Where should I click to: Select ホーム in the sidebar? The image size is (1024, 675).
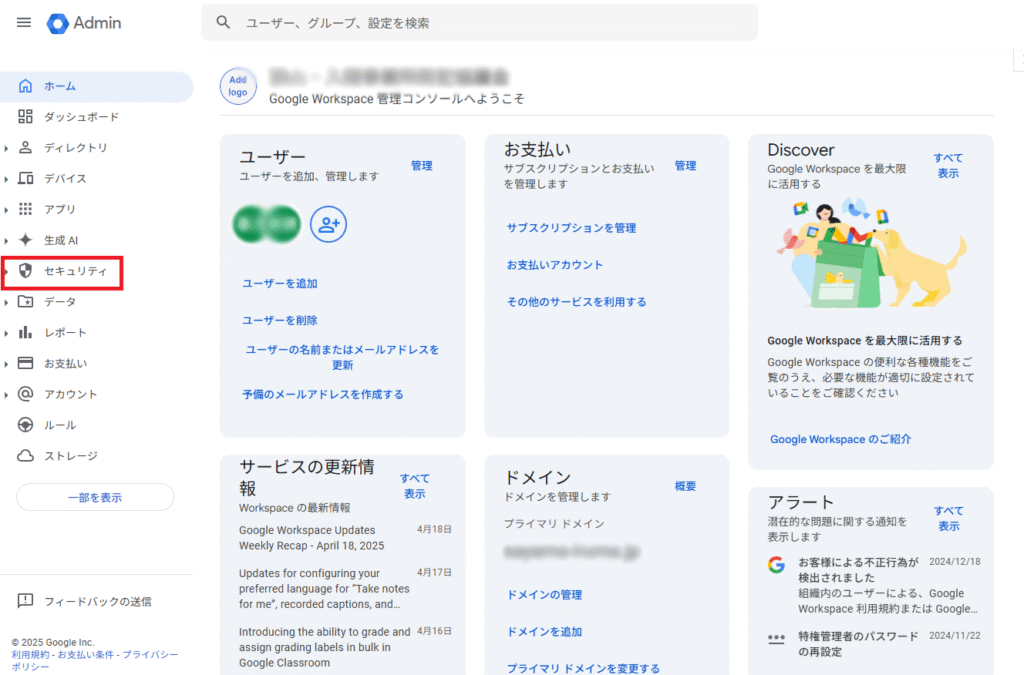[97, 86]
